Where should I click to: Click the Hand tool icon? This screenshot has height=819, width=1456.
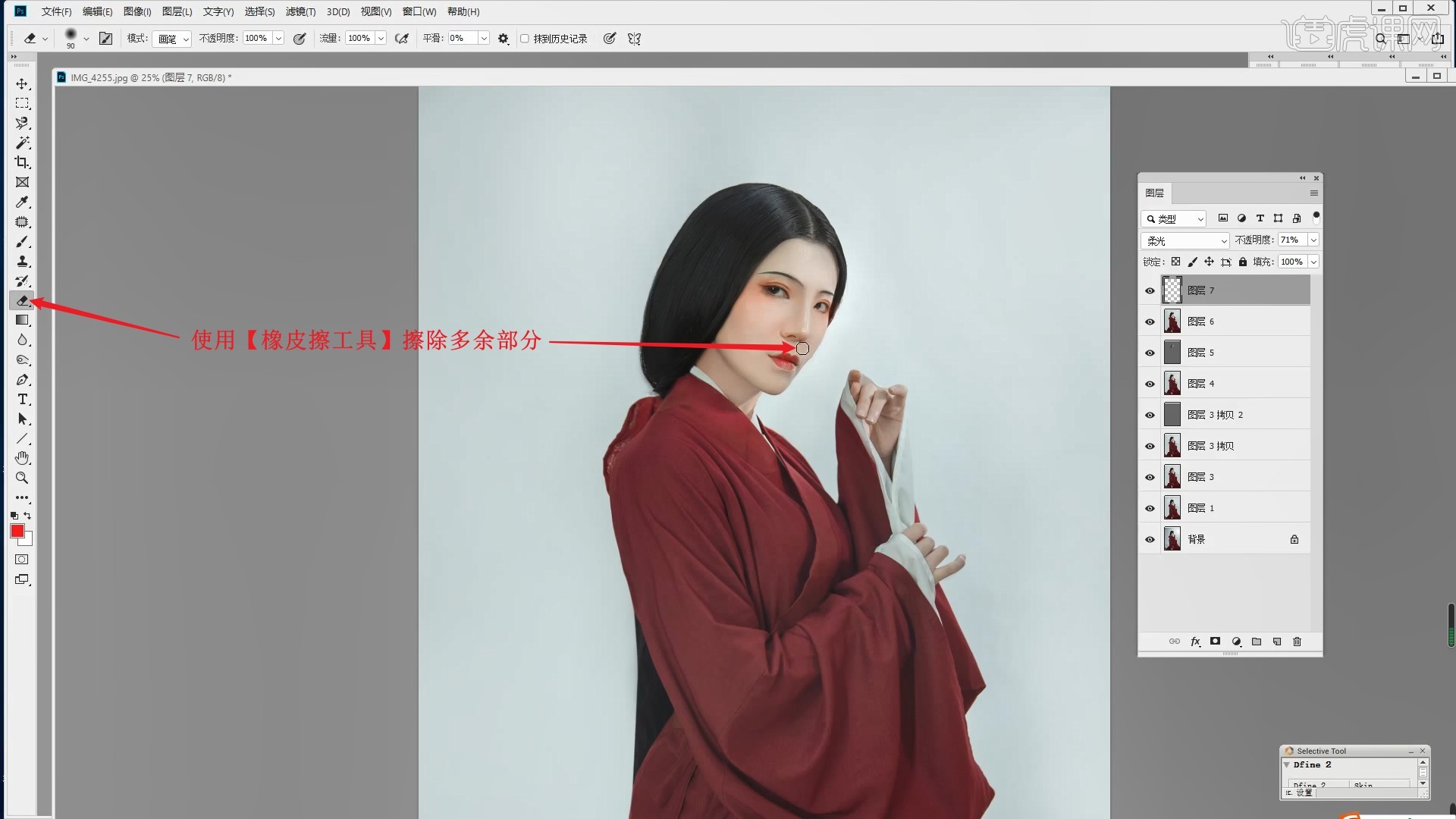(x=22, y=458)
